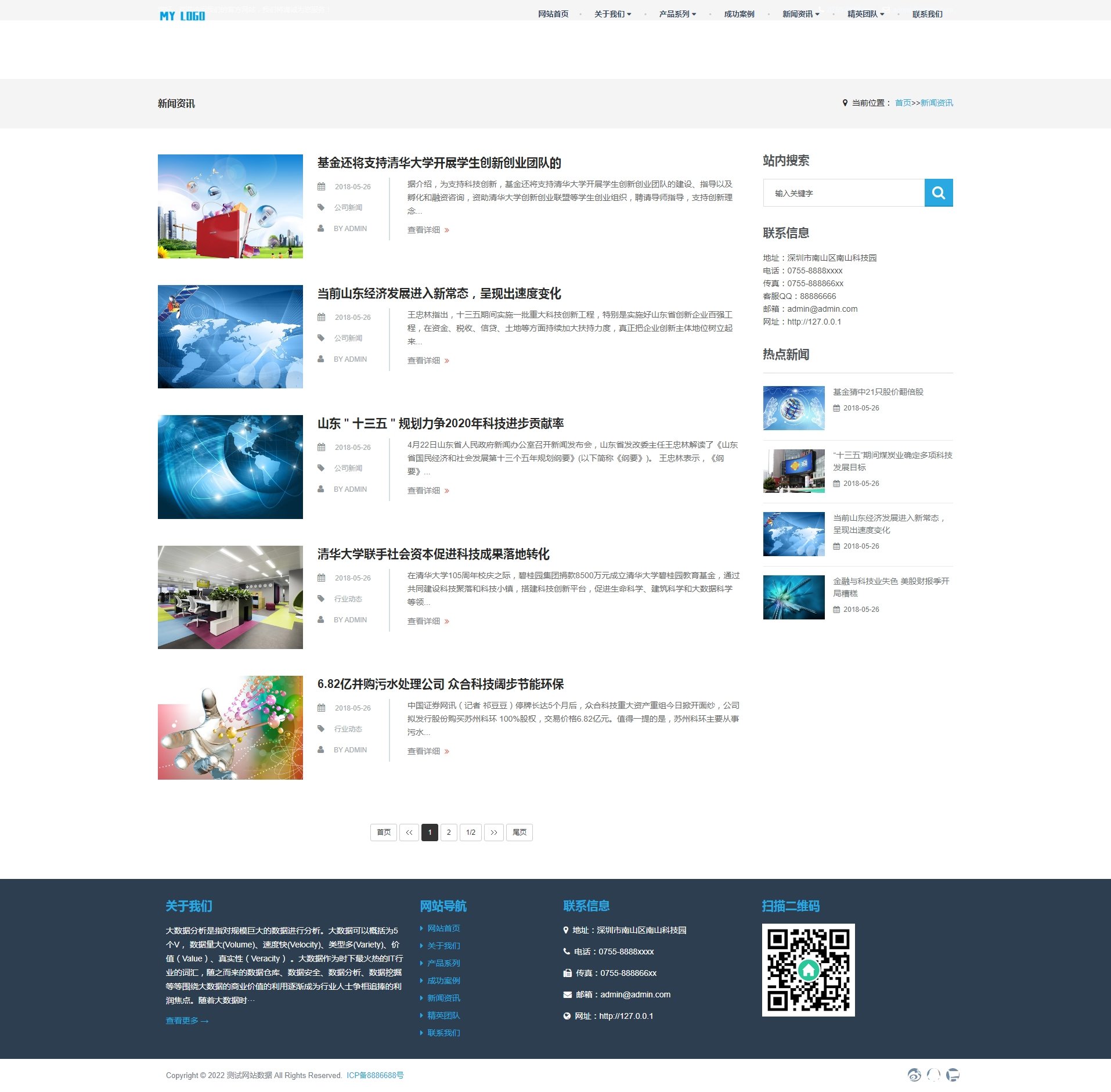
Task: Go to page 2 in pagination
Action: [449, 832]
